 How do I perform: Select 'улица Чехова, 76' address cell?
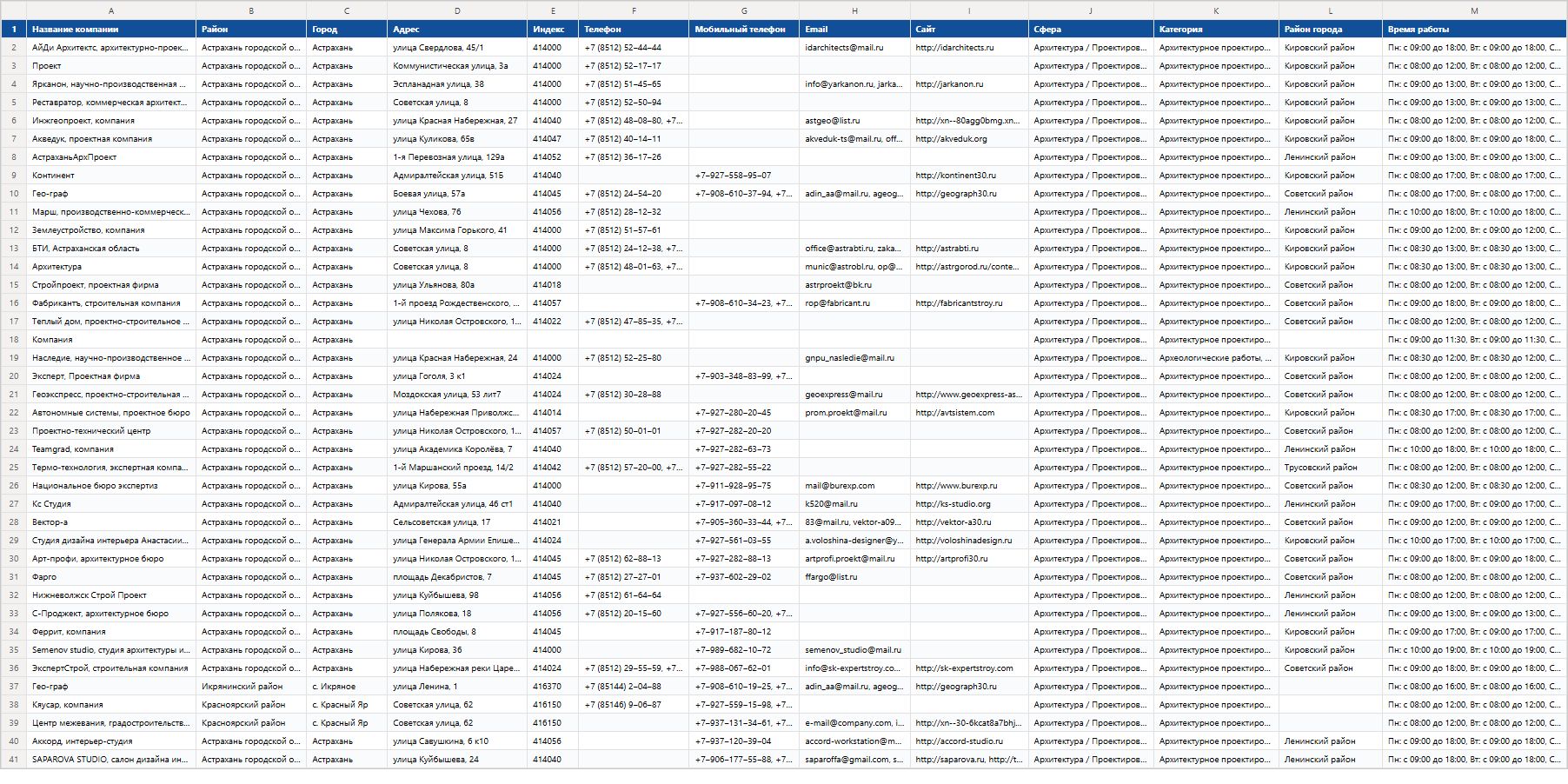pyautogui.click(x=457, y=212)
